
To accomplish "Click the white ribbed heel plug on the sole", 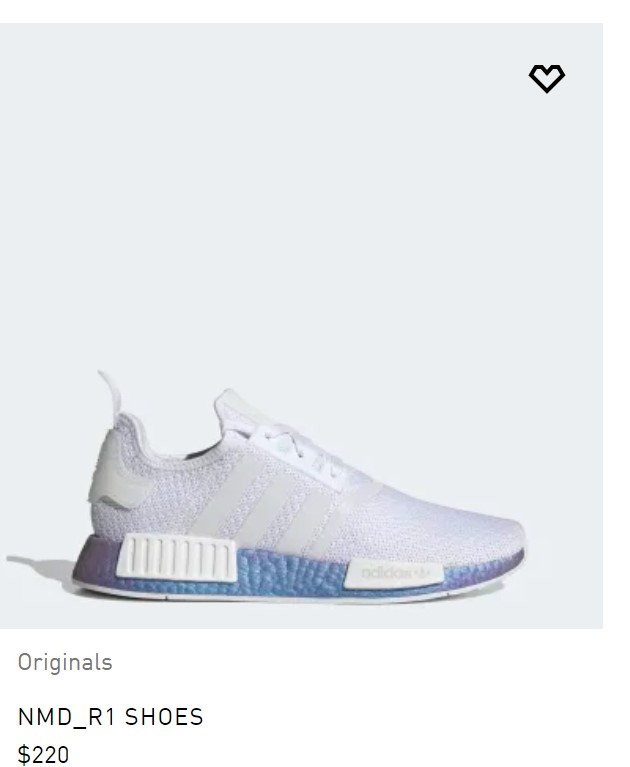I will click(x=177, y=558).
